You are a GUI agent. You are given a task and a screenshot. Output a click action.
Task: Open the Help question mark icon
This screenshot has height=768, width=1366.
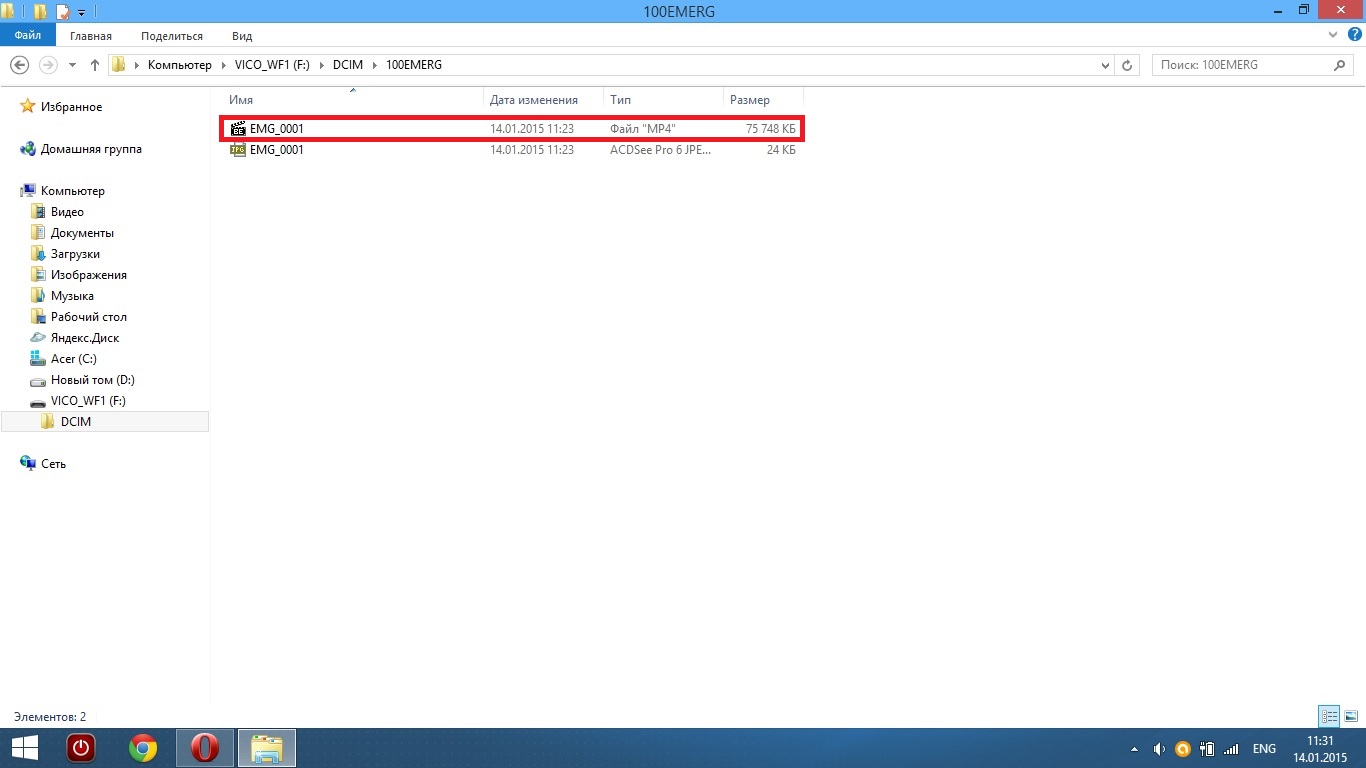(1355, 35)
